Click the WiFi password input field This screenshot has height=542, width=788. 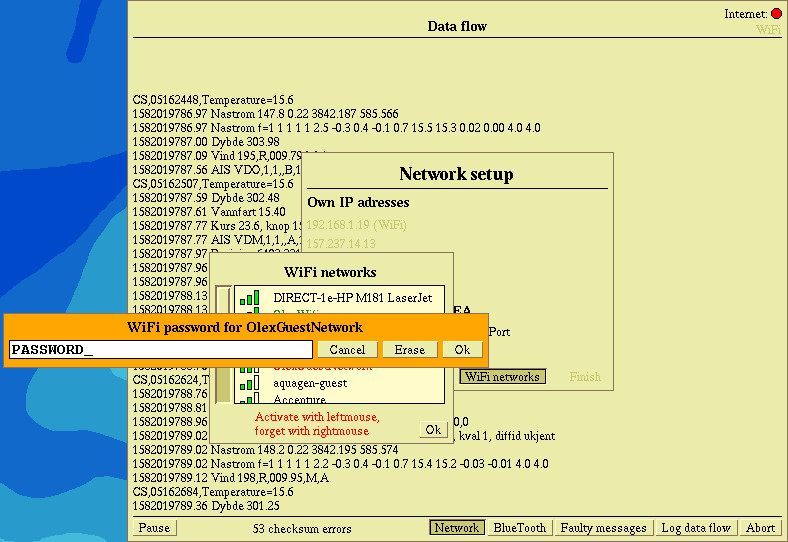pos(161,350)
